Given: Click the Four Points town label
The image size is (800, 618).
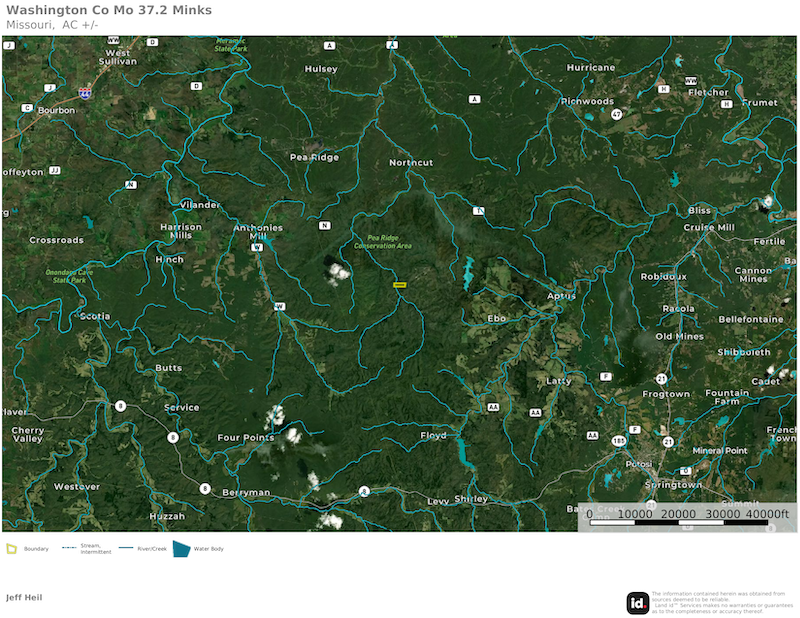Looking at the screenshot, I should [x=245, y=437].
